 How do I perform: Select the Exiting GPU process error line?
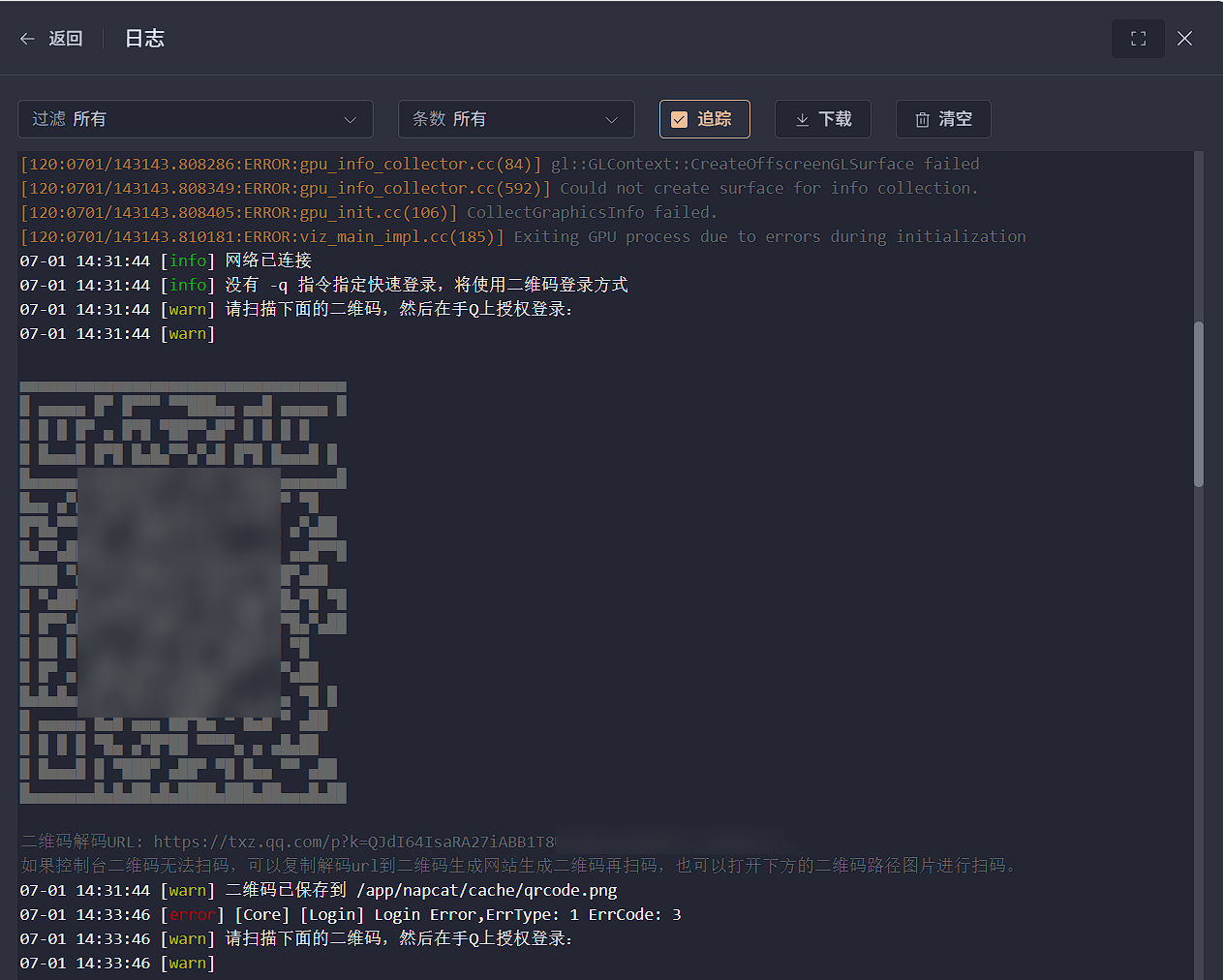point(523,236)
